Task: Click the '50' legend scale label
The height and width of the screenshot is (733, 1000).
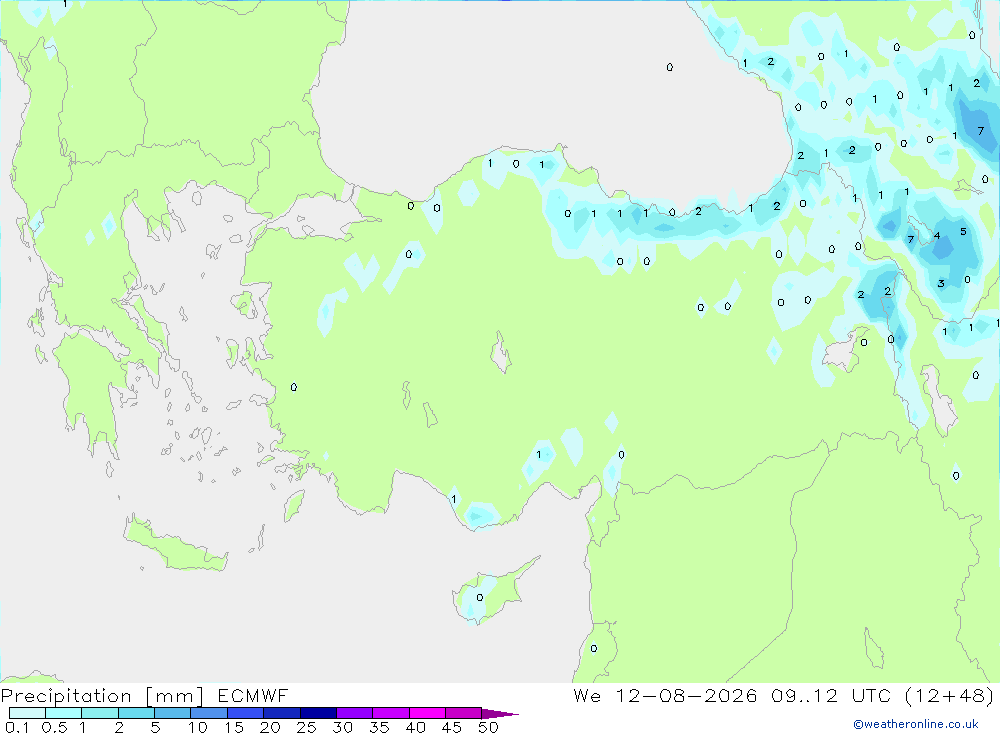Action: coord(488,727)
